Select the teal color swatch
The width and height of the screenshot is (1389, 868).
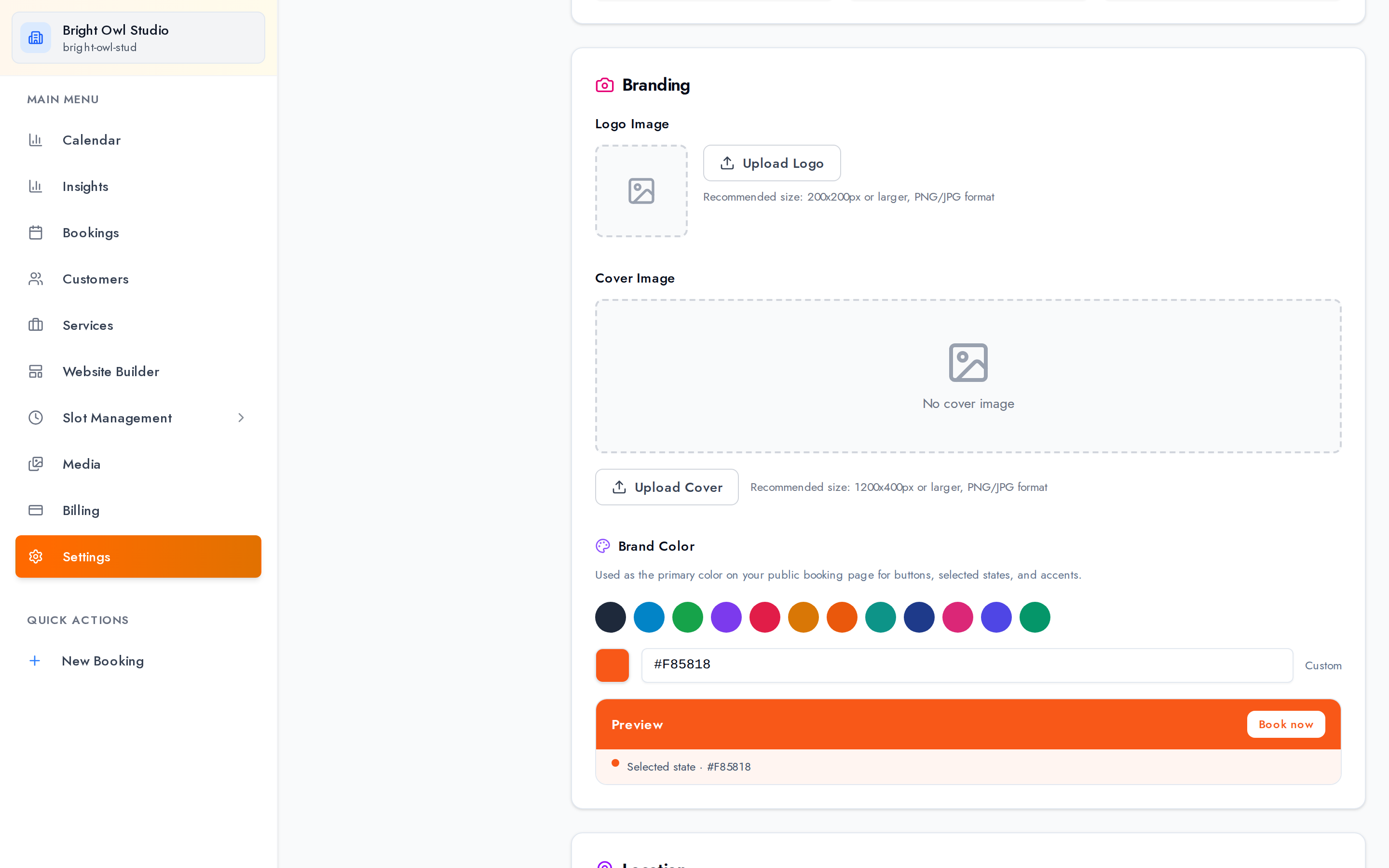(x=881, y=617)
